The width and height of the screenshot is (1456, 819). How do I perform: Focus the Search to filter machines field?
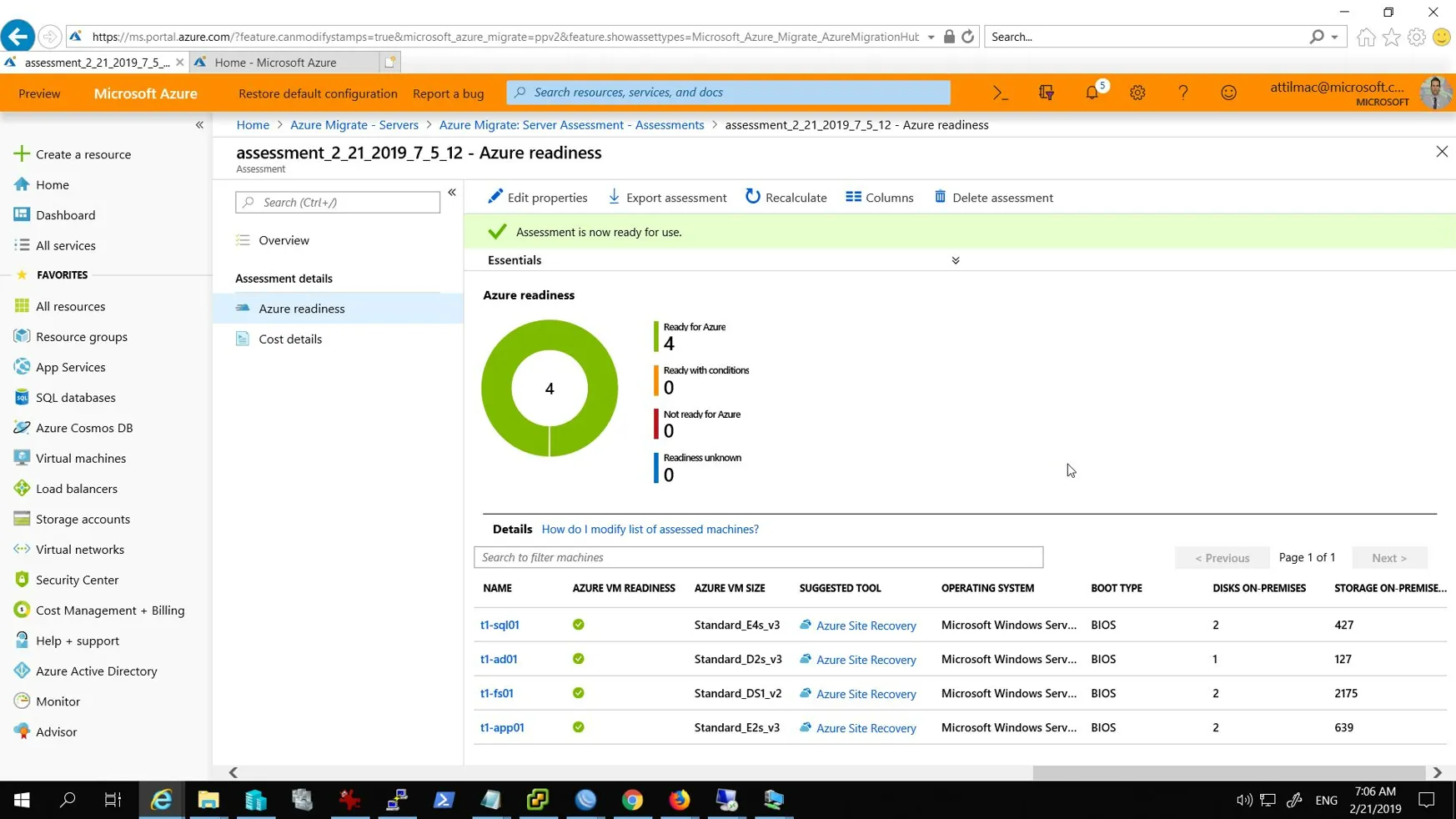click(758, 557)
